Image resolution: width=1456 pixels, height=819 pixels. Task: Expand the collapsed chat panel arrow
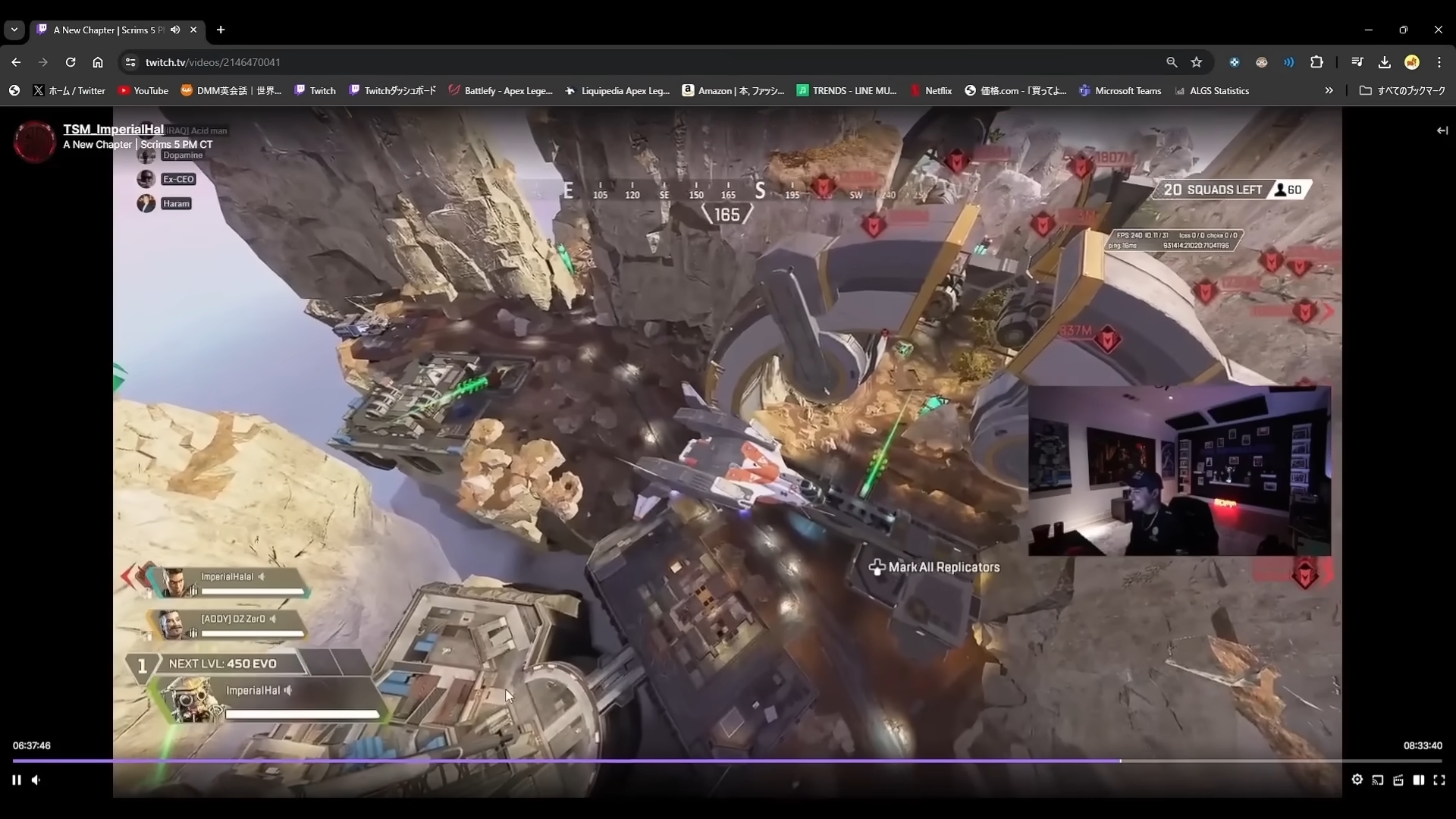click(1442, 130)
